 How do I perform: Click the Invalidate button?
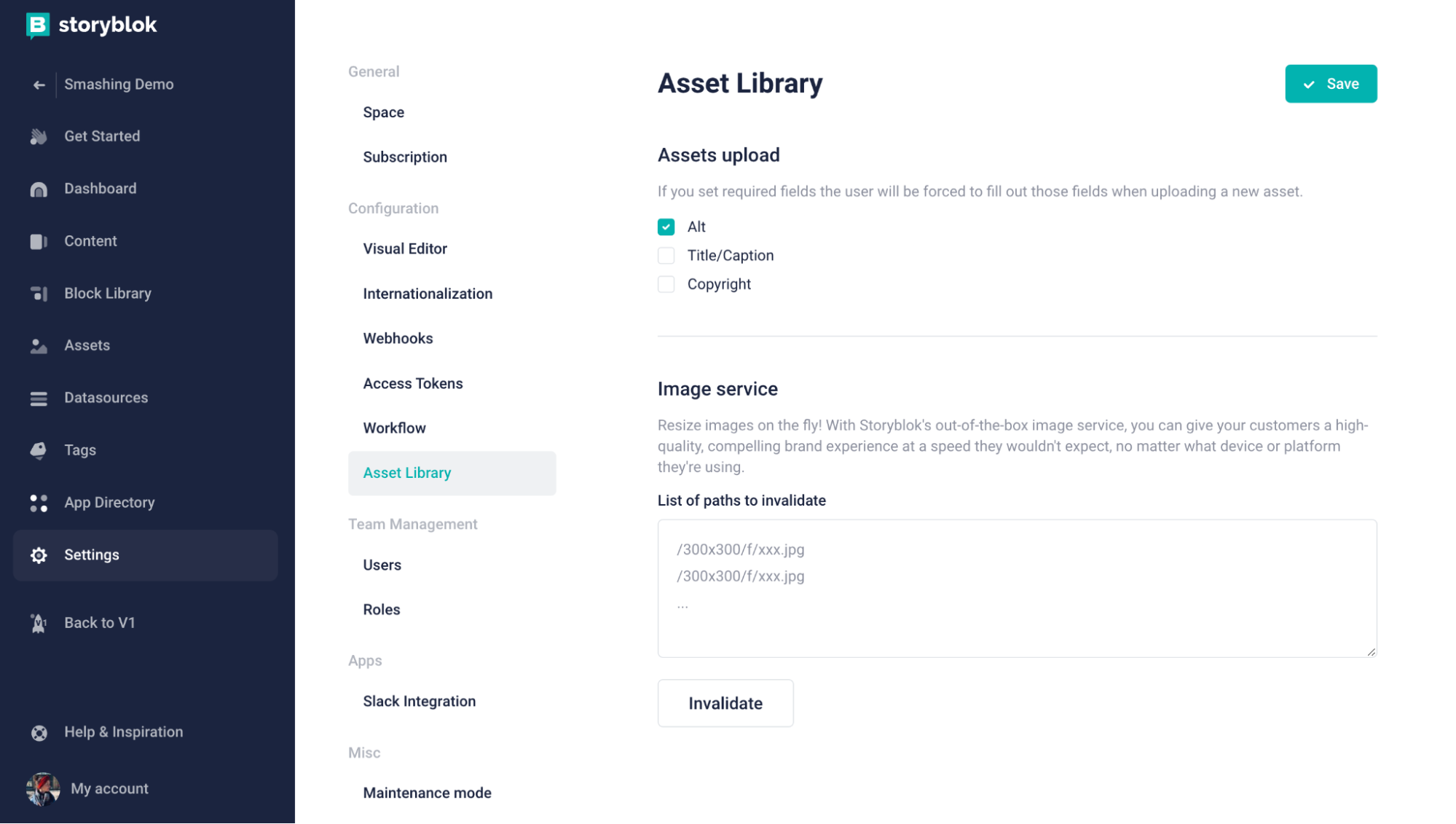coord(725,702)
